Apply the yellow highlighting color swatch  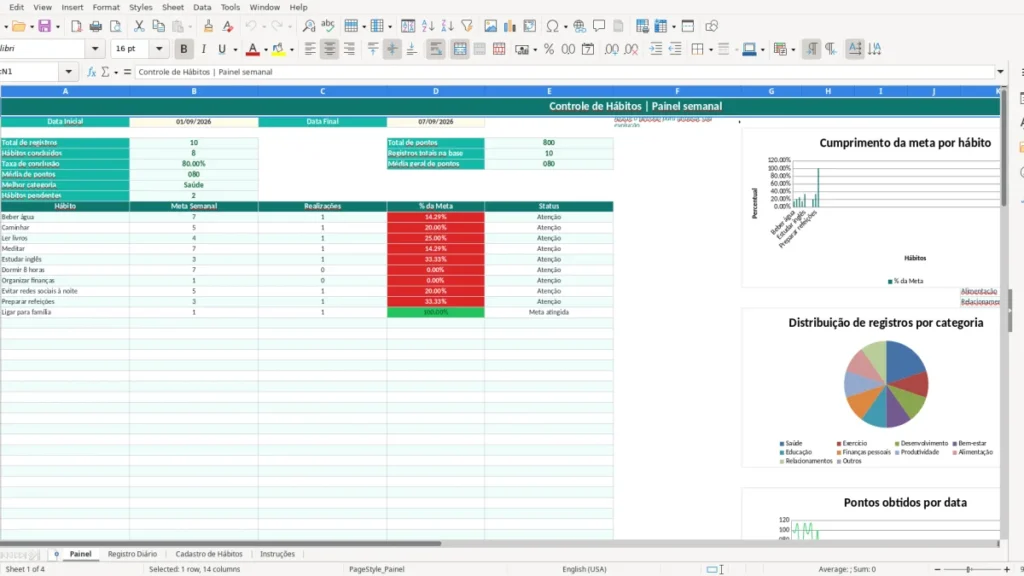tap(278, 49)
